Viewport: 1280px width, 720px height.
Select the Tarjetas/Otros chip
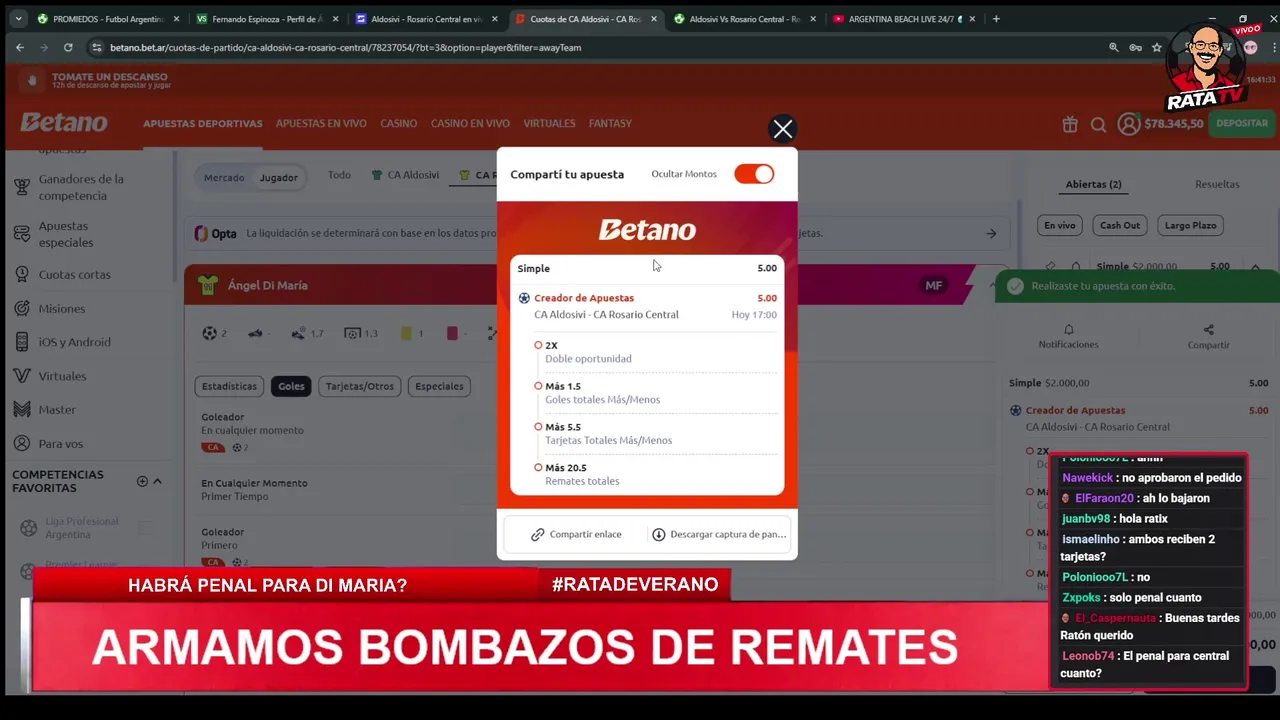point(359,386)
